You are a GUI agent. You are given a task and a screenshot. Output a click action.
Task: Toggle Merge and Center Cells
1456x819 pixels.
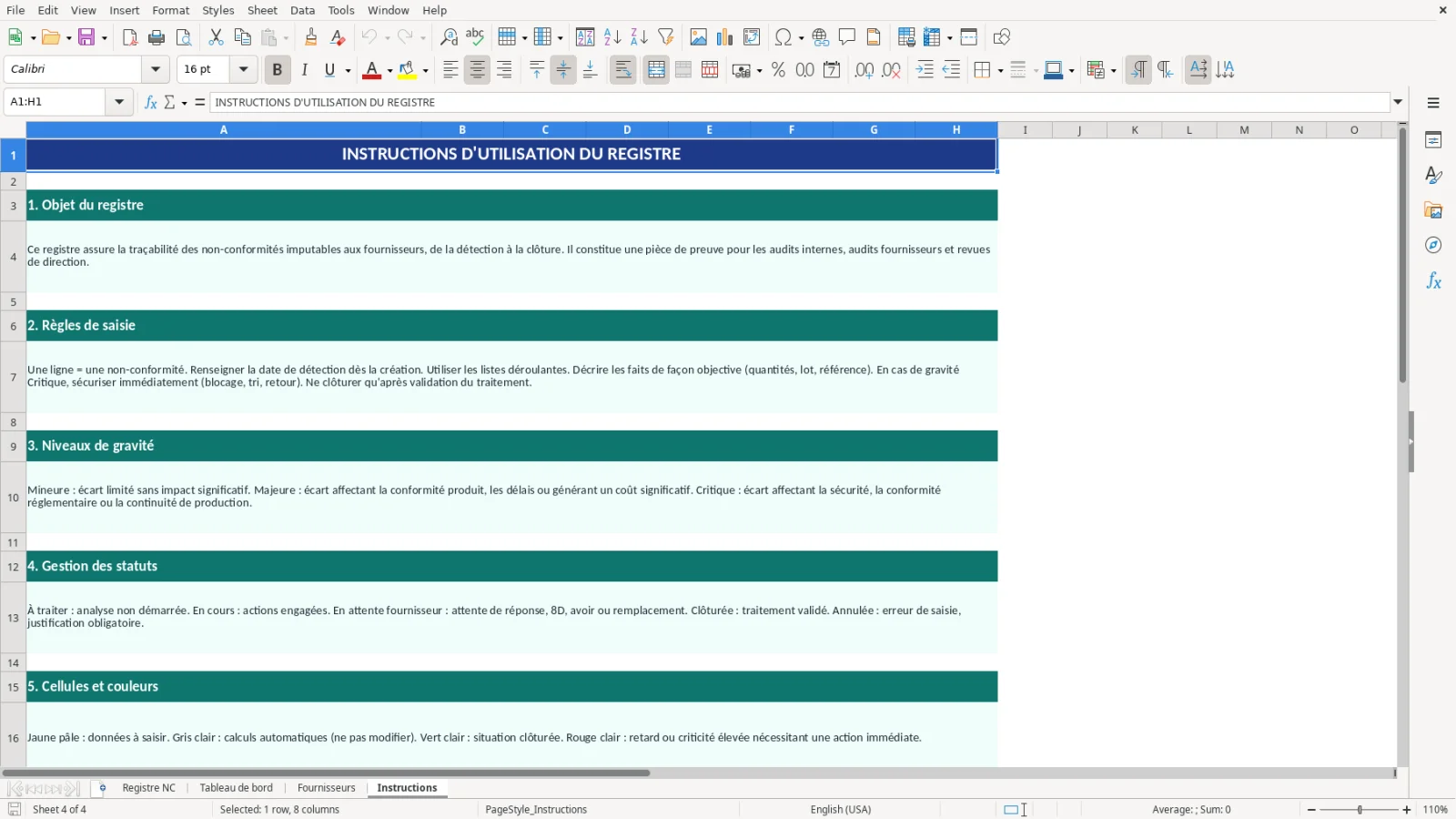pyautogui.click(x=656, y=70)
